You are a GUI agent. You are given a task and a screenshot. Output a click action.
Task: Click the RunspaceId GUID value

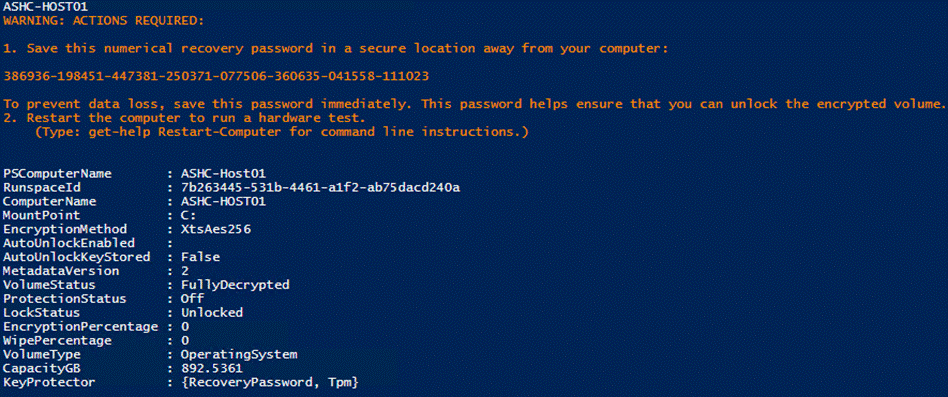(320, 187)
